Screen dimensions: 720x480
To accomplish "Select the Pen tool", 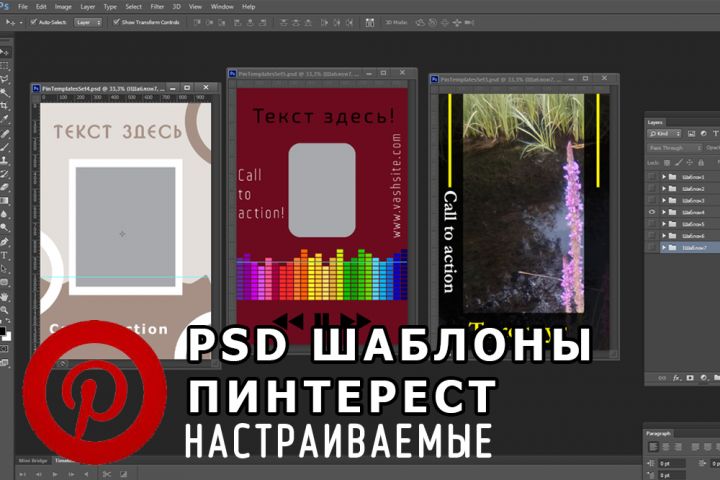I will [x=4, y=242].
